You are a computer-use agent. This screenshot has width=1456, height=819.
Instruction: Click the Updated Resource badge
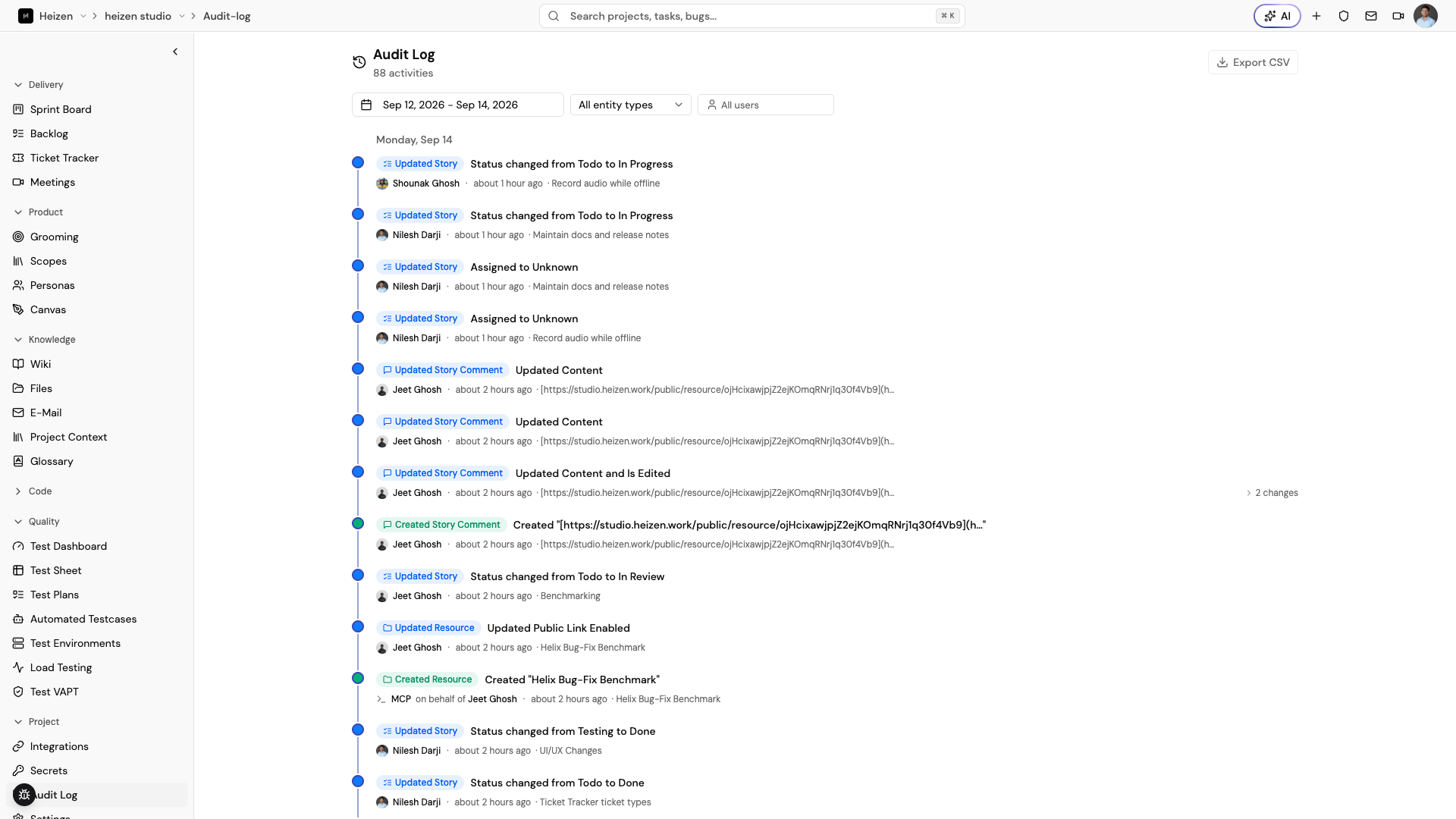point(428,628)
